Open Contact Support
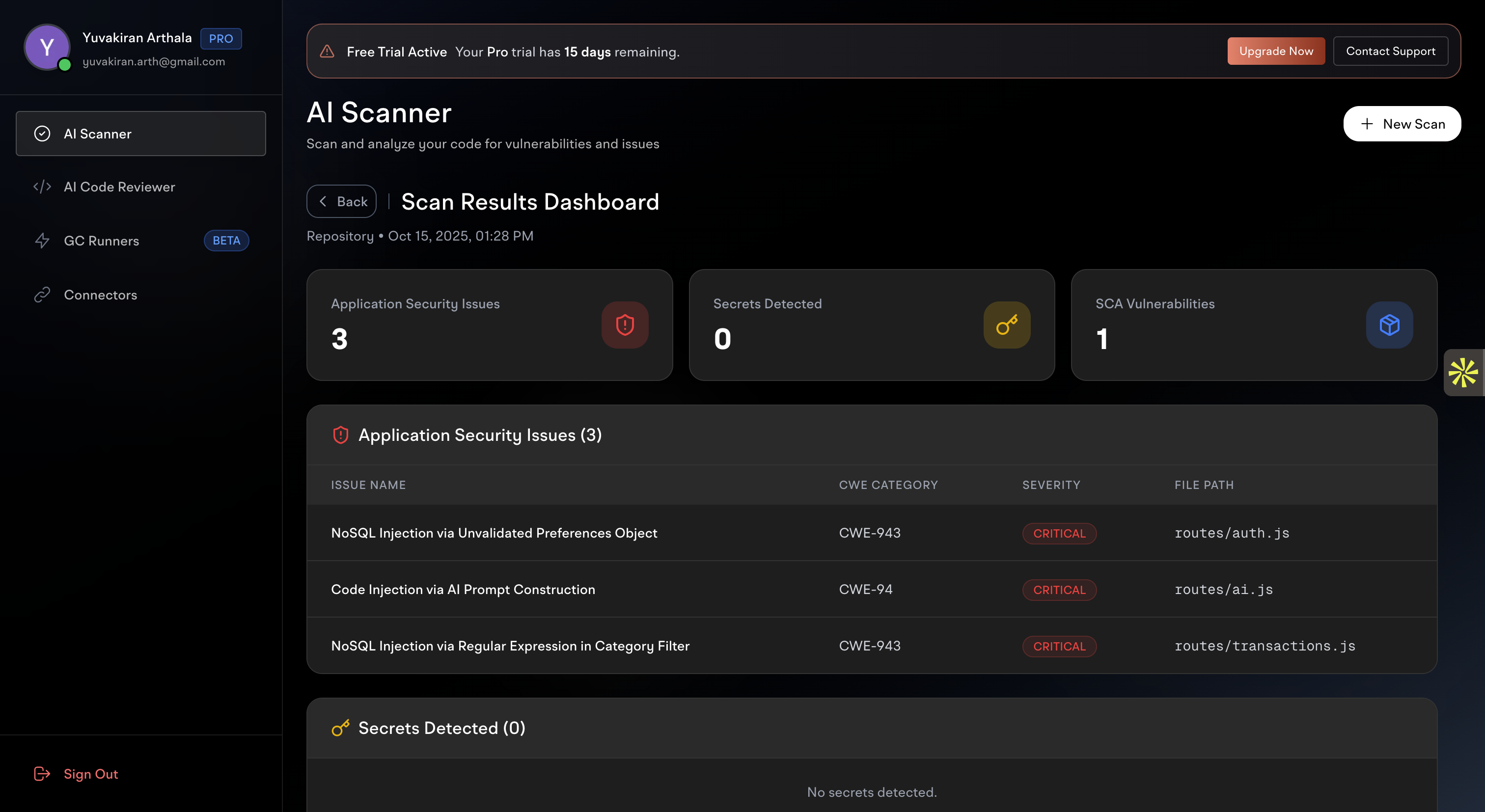The width and height of the screenshot is (1485, 812). 1390,51
